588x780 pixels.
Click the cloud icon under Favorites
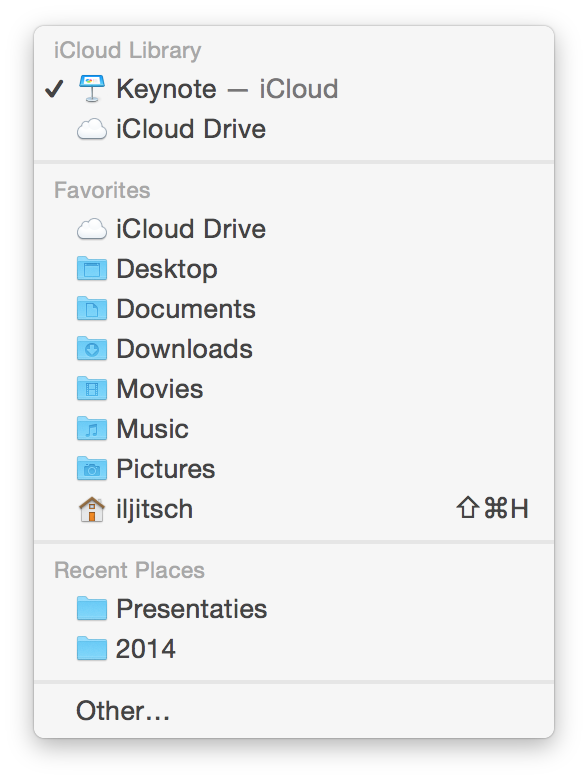click(x=92, y=229)
